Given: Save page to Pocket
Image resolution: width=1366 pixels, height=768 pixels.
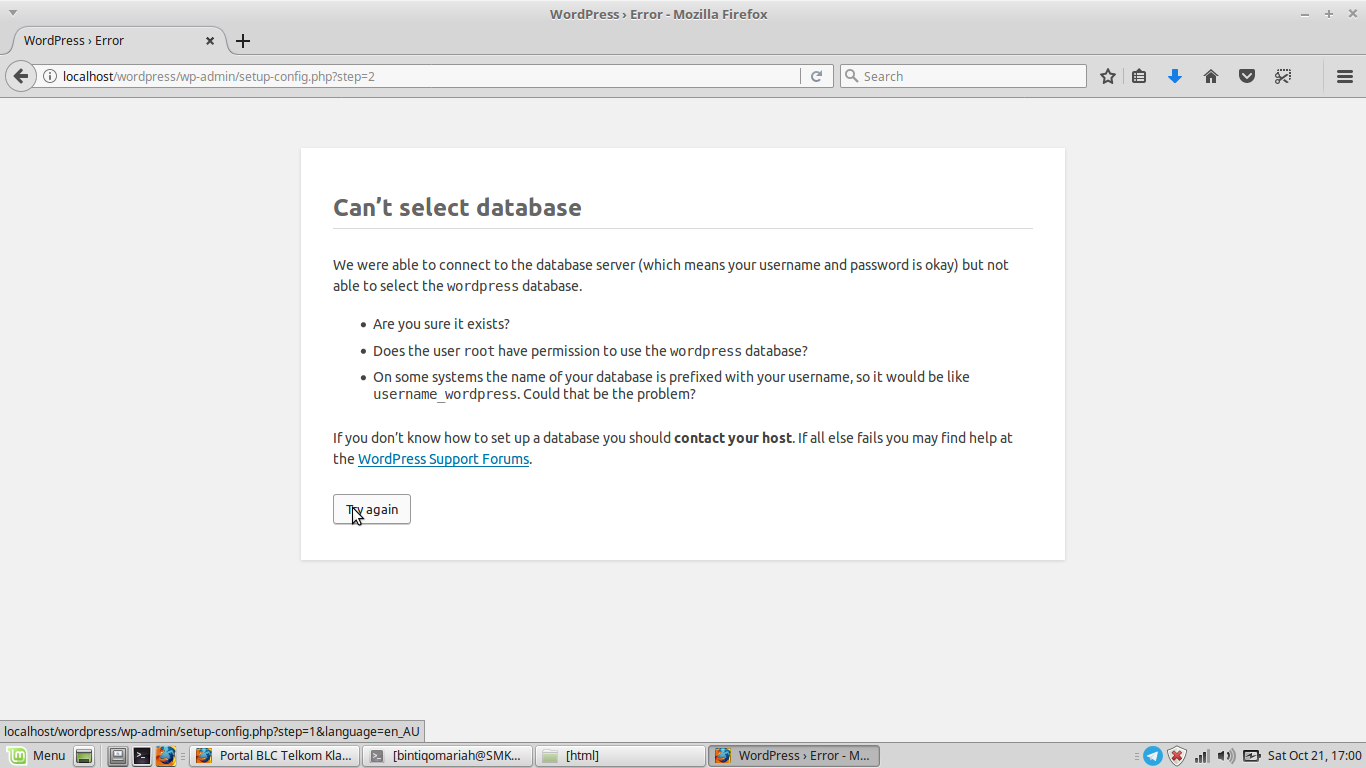Looking at the screenshot, I should click(x=1247, y=76).
